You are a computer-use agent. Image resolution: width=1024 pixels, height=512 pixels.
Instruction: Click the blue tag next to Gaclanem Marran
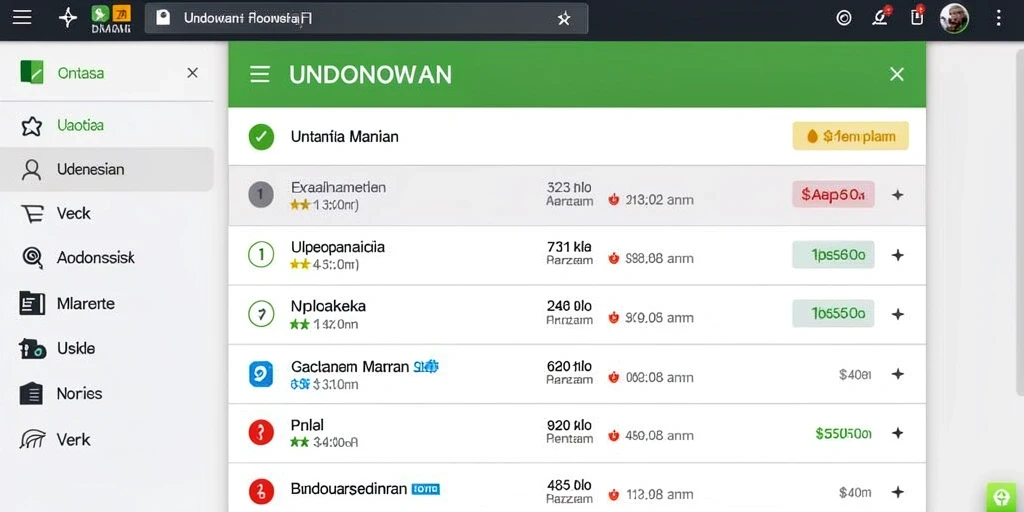pos(426,367)
